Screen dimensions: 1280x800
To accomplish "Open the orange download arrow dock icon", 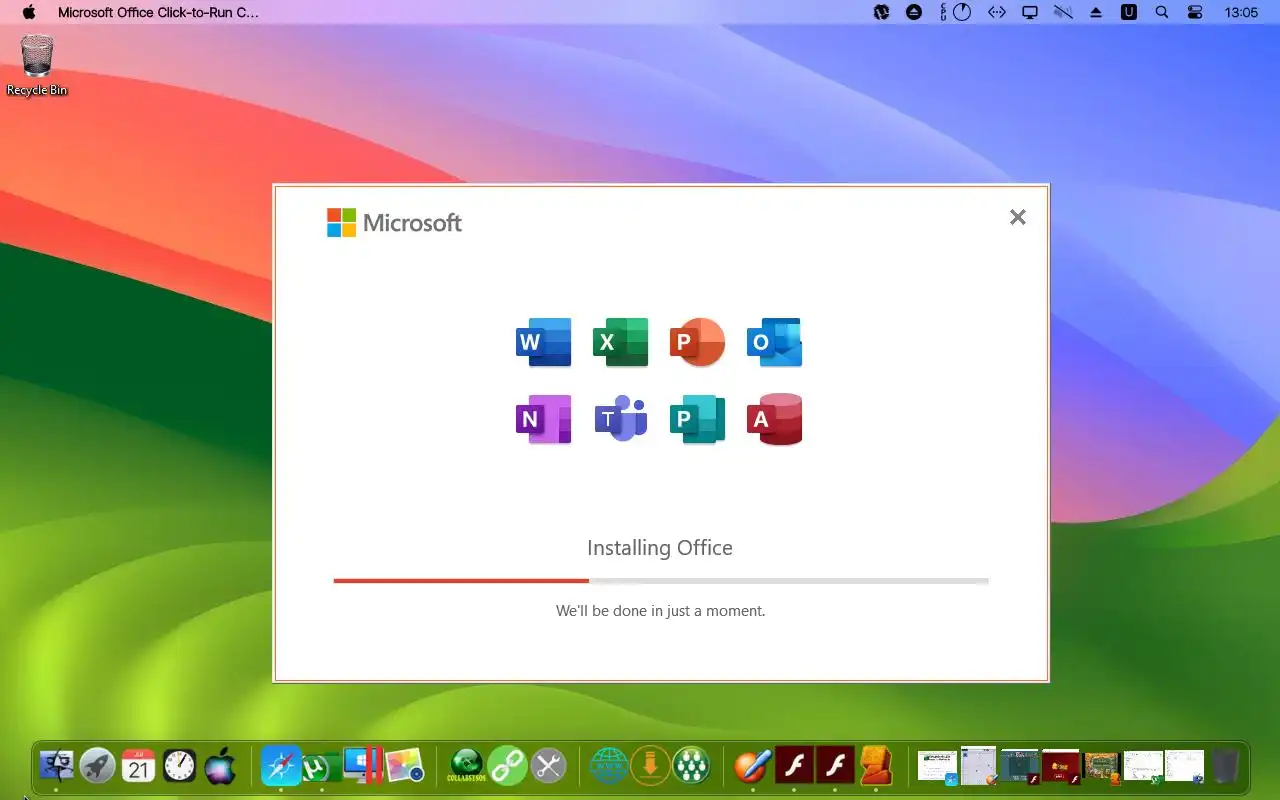I will (x=650, y=766).
